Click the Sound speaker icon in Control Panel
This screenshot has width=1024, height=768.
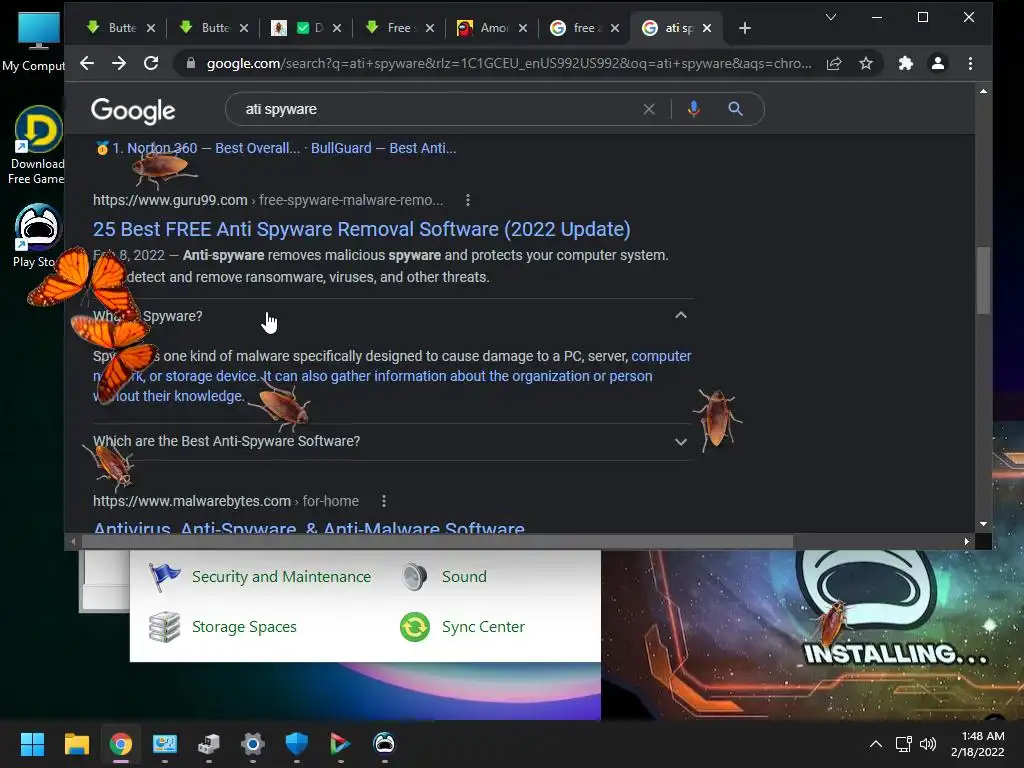pyautogui.click(x=414, y=577)
